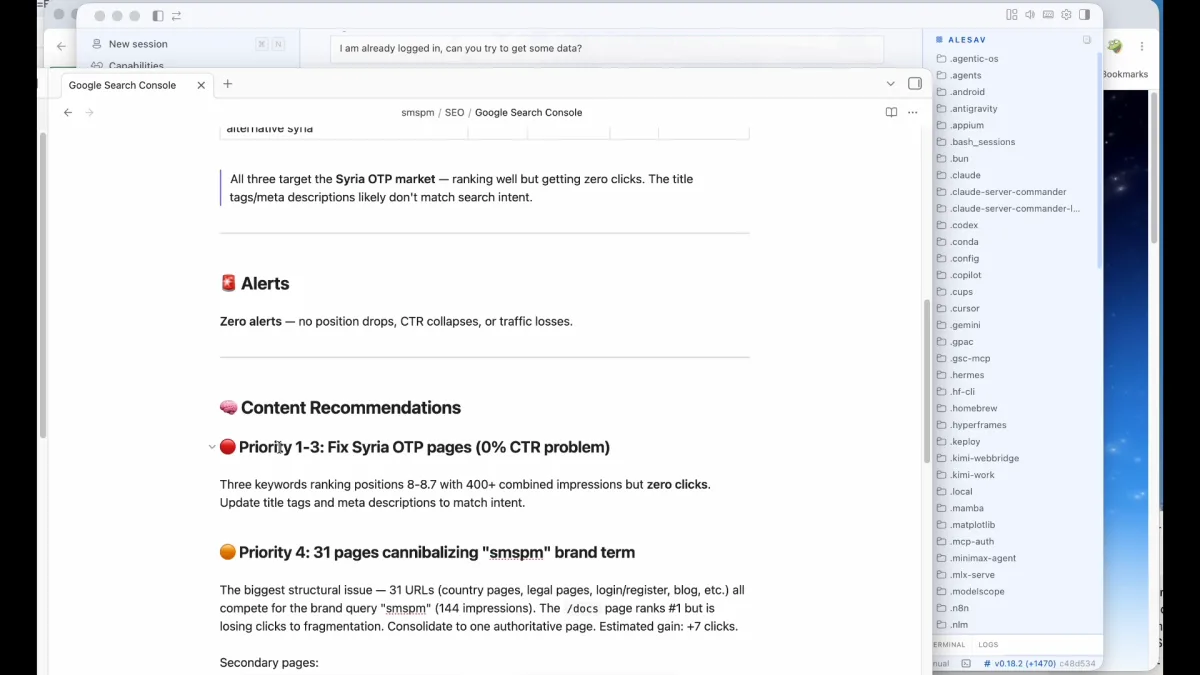Click the terminal prompt icon in the status bar
This screenshot has height=675, width=1200.
click(966, 663)
